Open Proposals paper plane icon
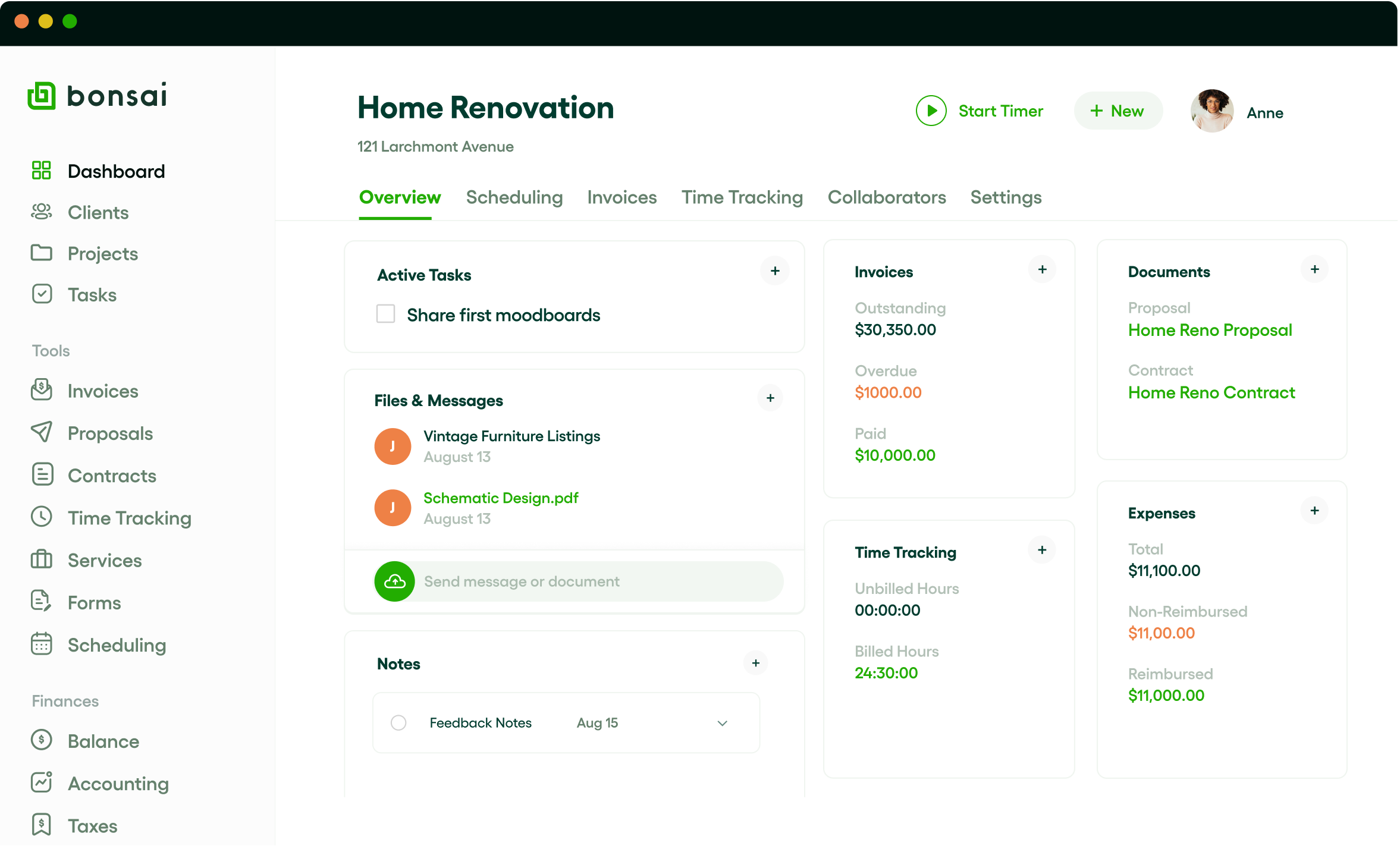 pyautogui.click(x=42, y=432)
